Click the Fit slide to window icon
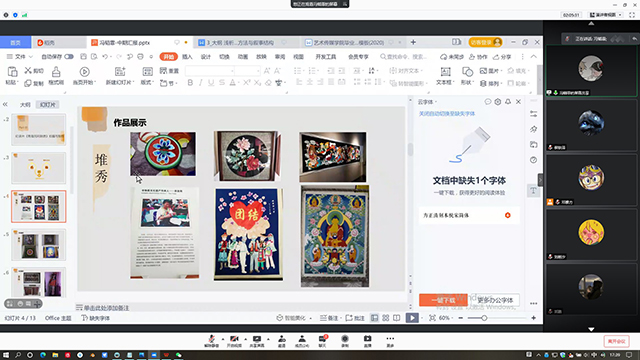Screen dimensions: 640x360 (432, 318)
